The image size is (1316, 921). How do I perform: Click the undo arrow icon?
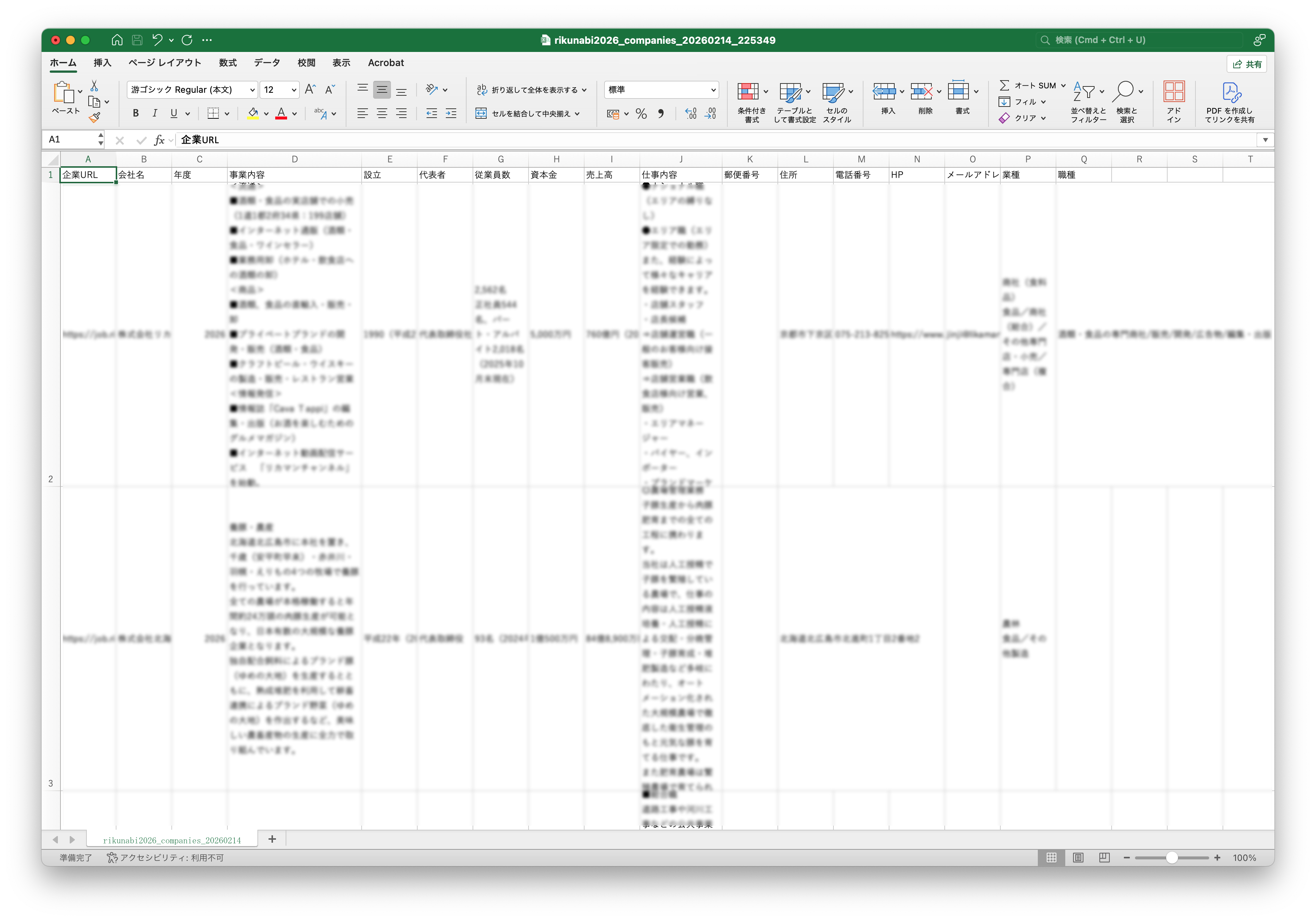pyautogui.click(x=157, y=40)
